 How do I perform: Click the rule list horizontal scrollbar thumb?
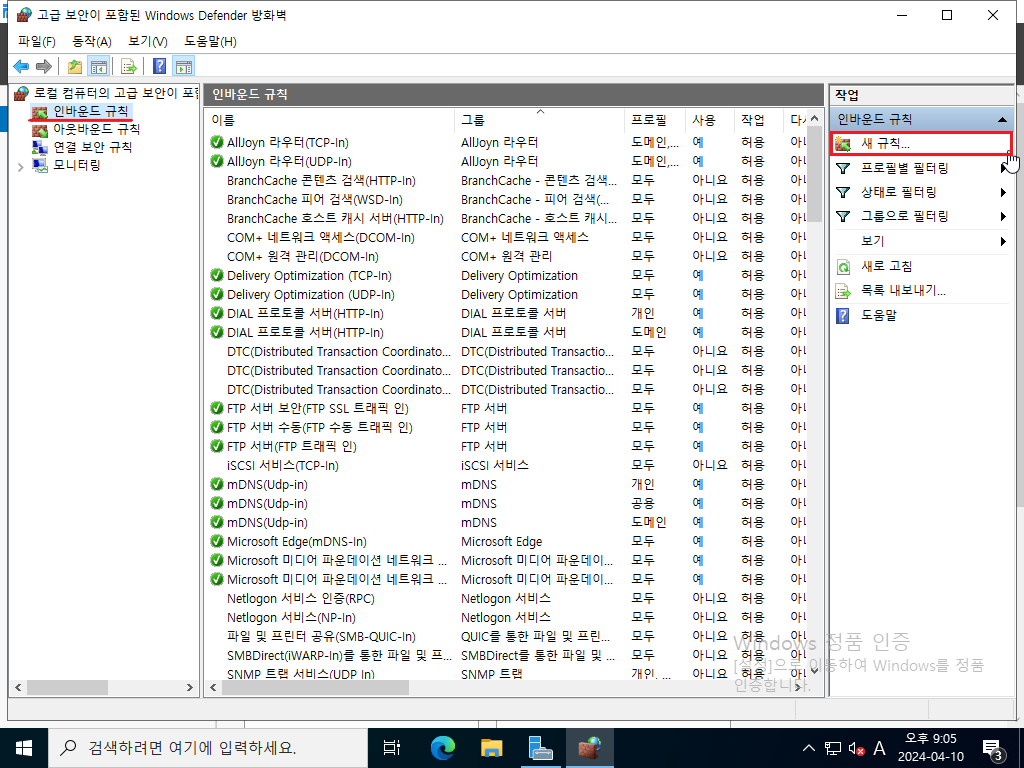click(315, 688)
